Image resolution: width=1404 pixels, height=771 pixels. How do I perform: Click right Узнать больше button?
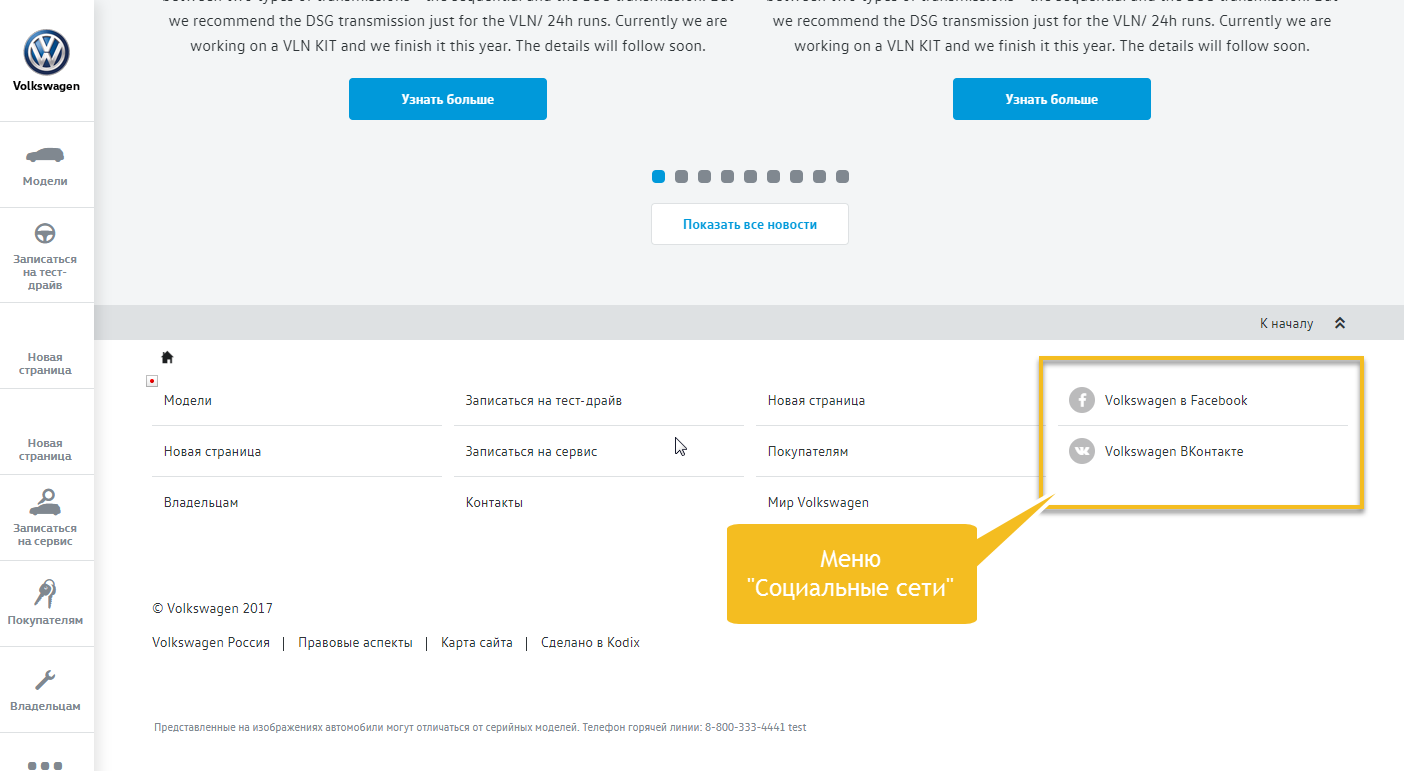click(1052, 99)
